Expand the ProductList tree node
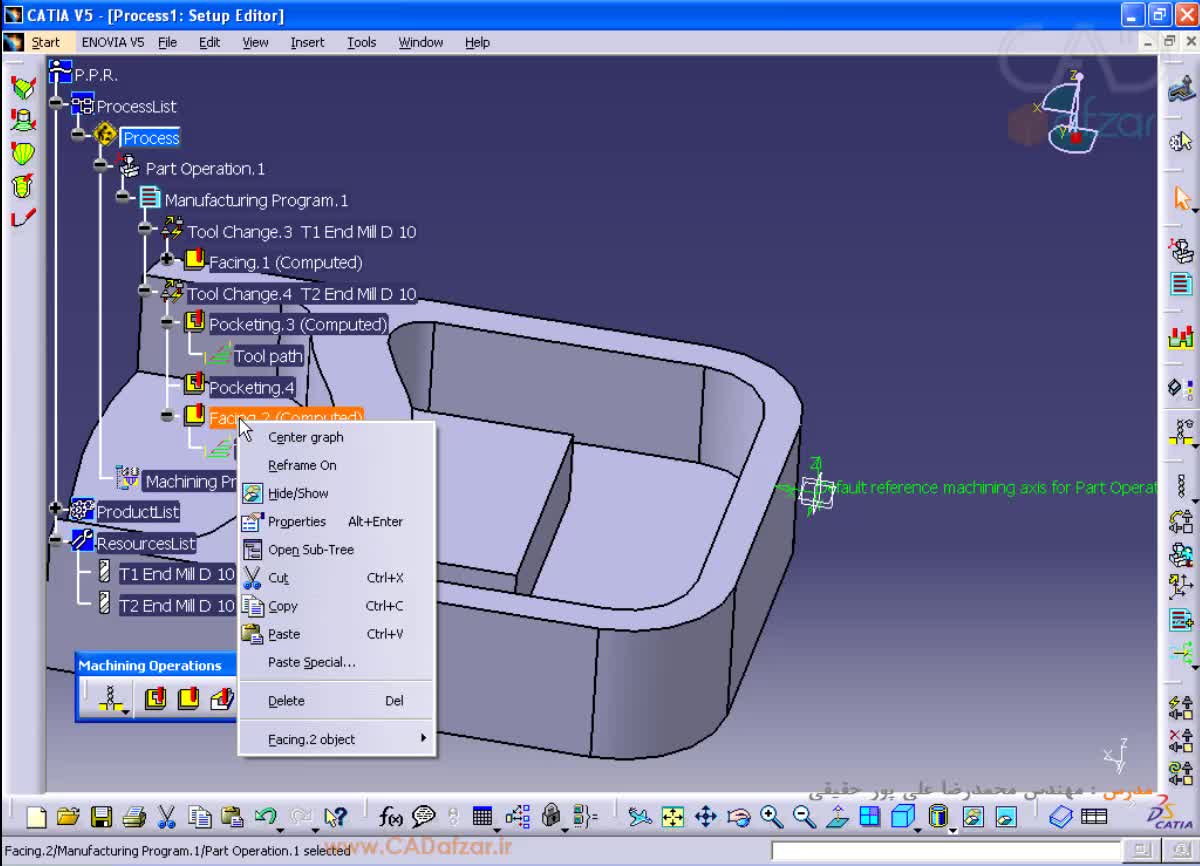 [56, 509]
